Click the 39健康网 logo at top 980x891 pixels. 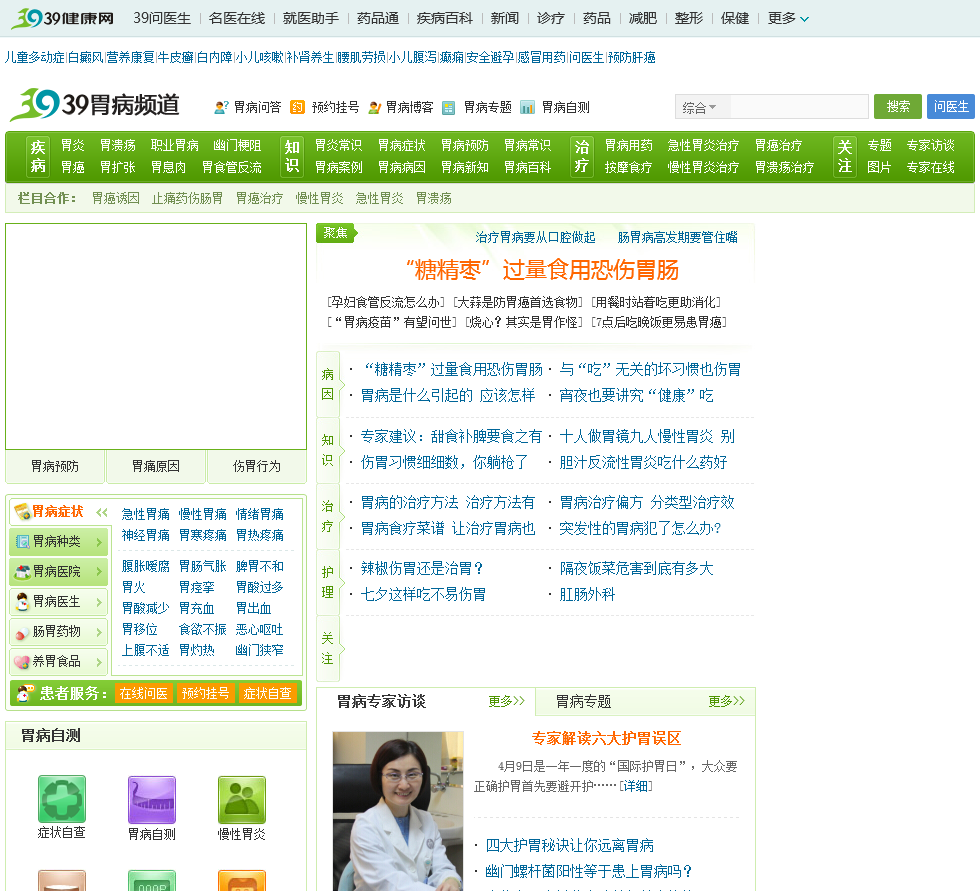[x=63, y=18]
